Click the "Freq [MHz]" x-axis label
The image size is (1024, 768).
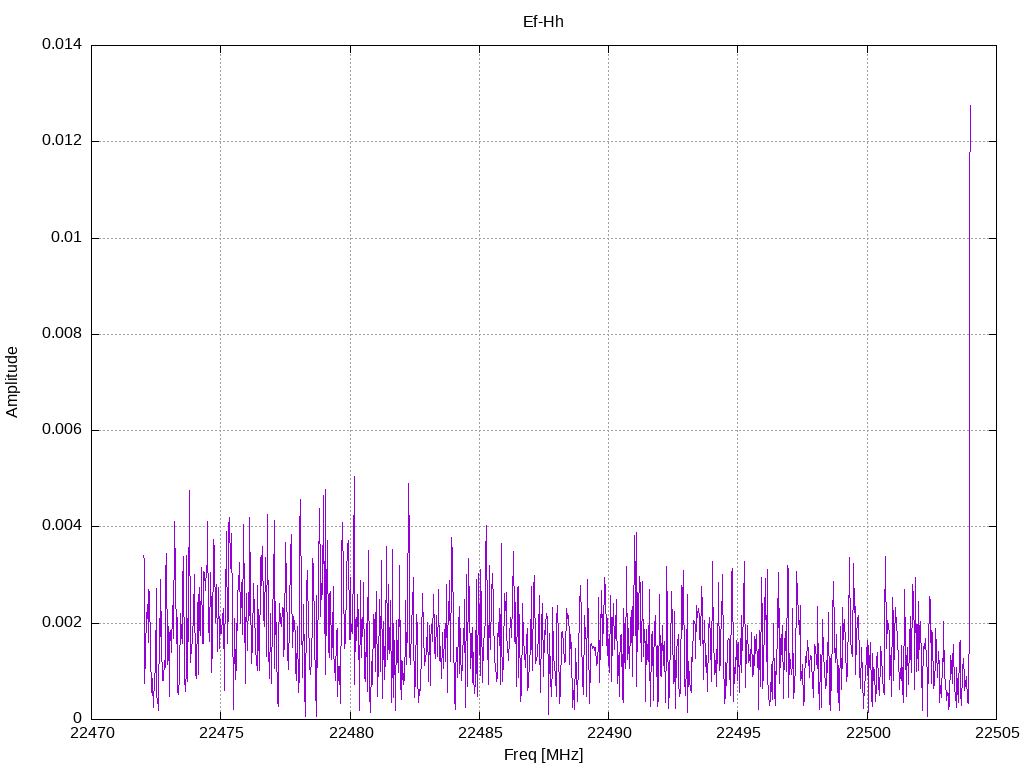pos(543,755)
